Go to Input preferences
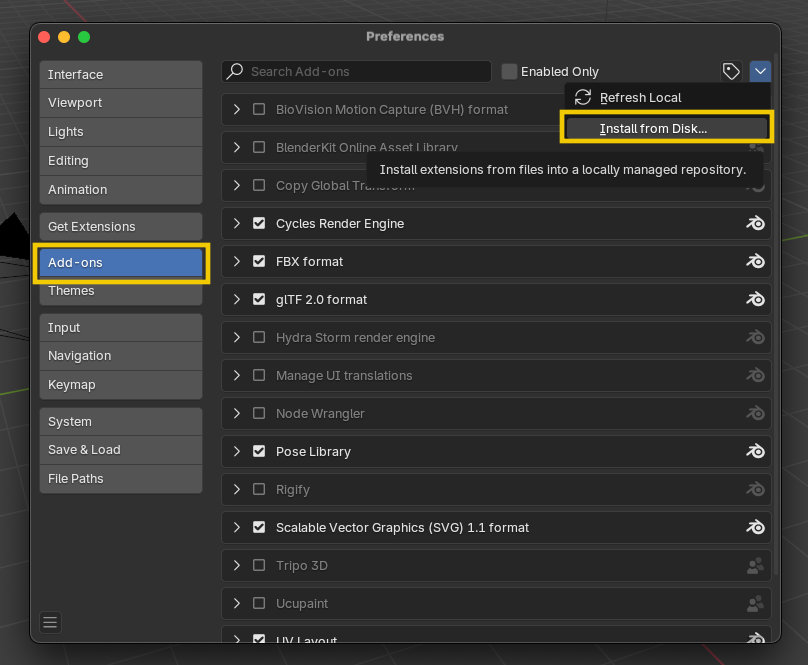 click(x=121, y=328)
